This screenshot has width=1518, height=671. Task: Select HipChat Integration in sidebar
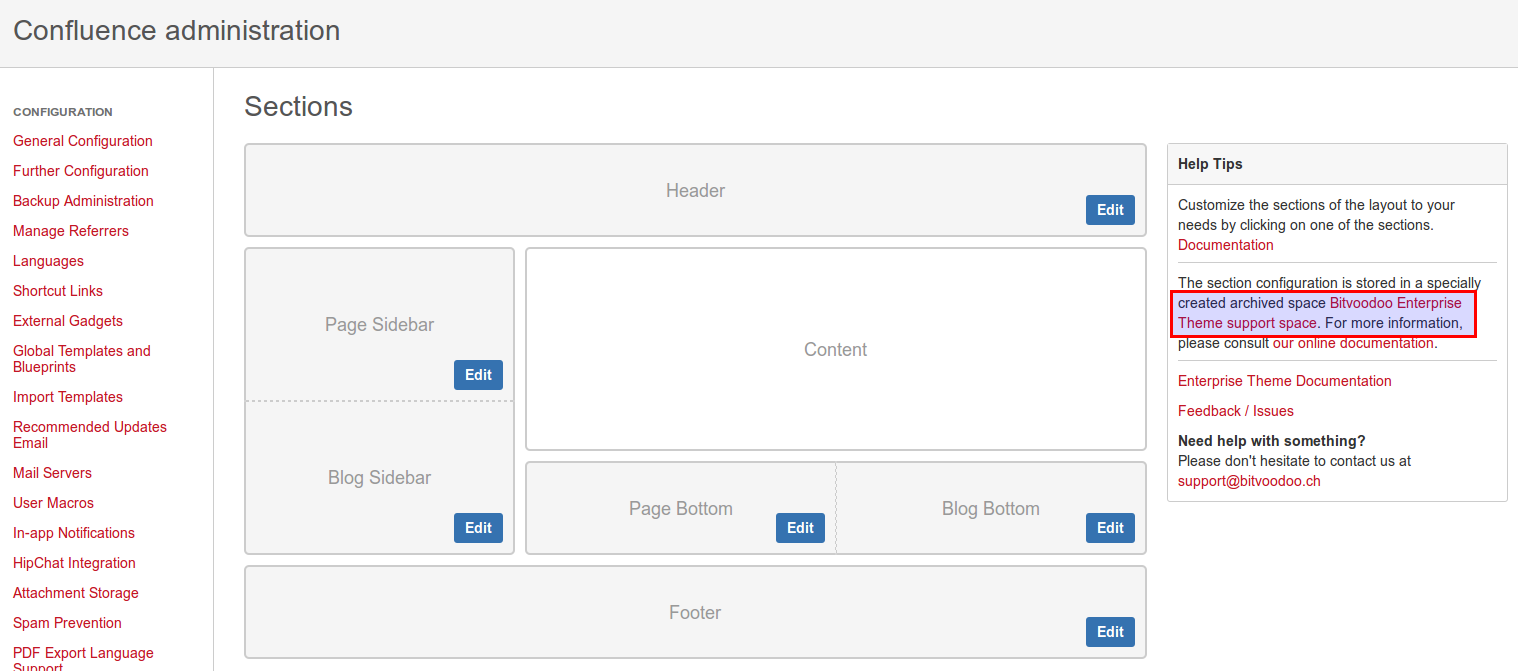pyautogui.click(x=74, y=563)
